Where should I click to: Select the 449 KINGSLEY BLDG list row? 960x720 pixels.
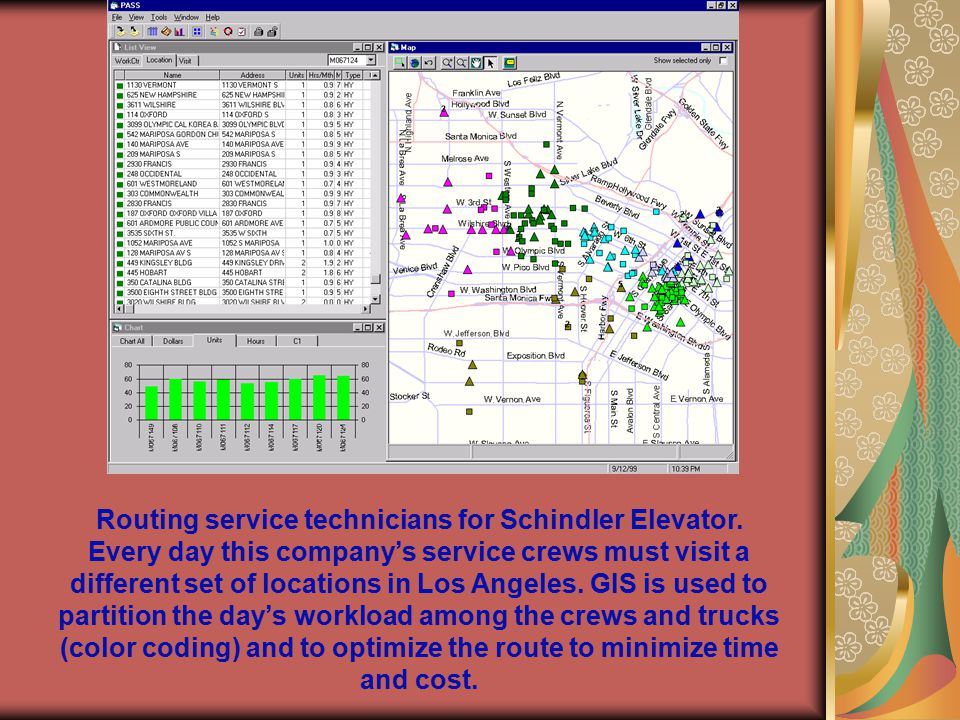coord(242,263)
